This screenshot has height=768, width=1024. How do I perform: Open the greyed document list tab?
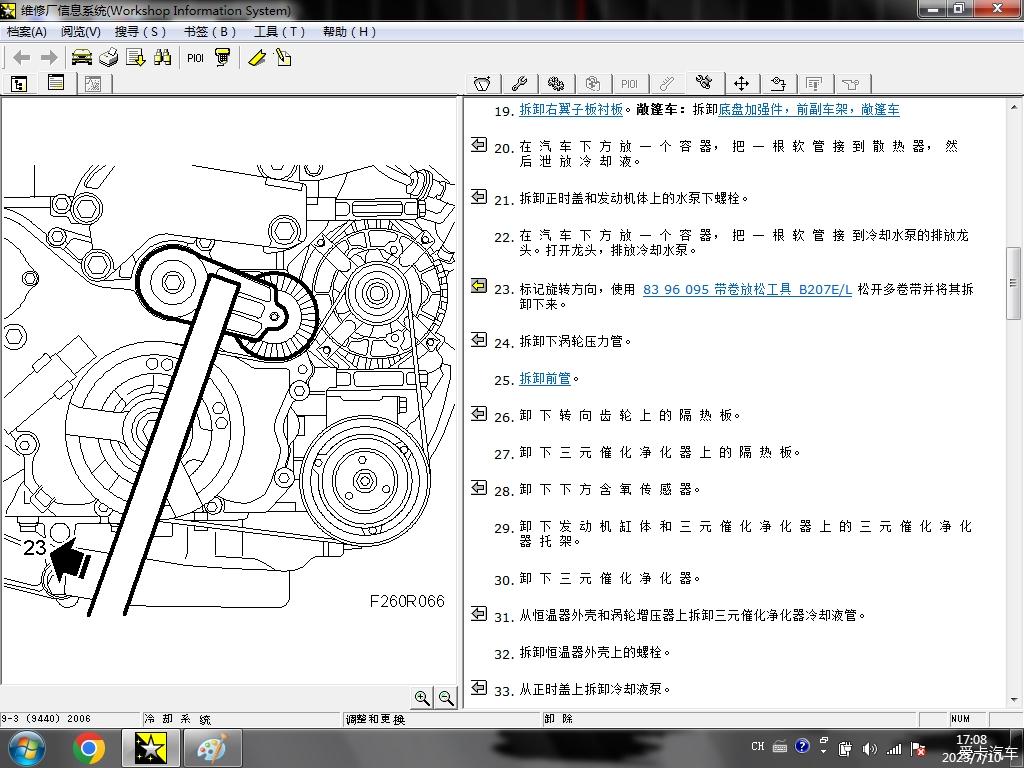pos(814,84)
